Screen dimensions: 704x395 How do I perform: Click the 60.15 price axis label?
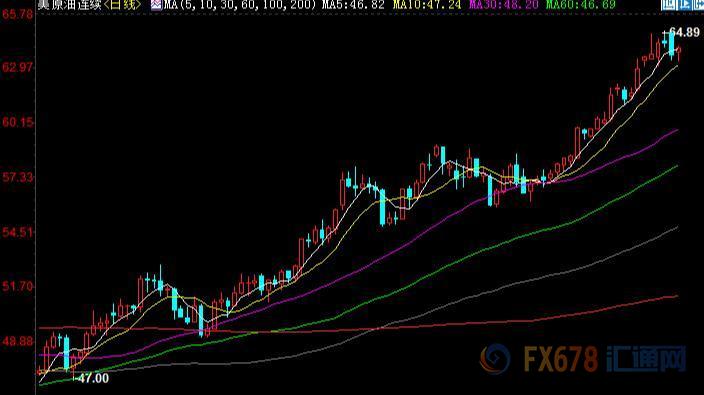pos(18,122)
